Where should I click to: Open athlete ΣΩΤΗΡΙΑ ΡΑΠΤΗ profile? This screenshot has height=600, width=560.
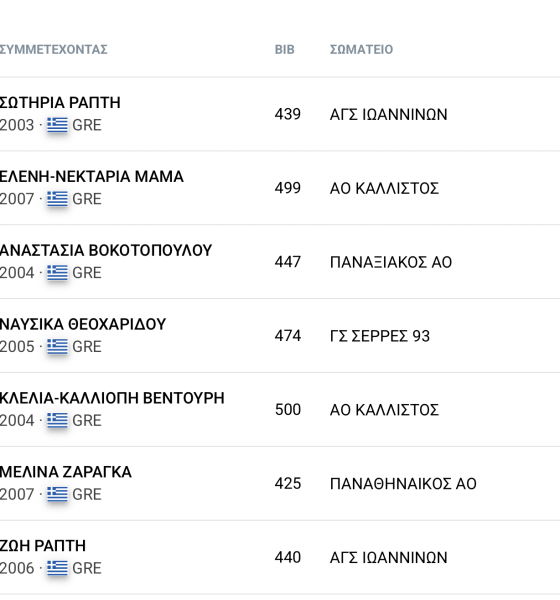[60, 103]
